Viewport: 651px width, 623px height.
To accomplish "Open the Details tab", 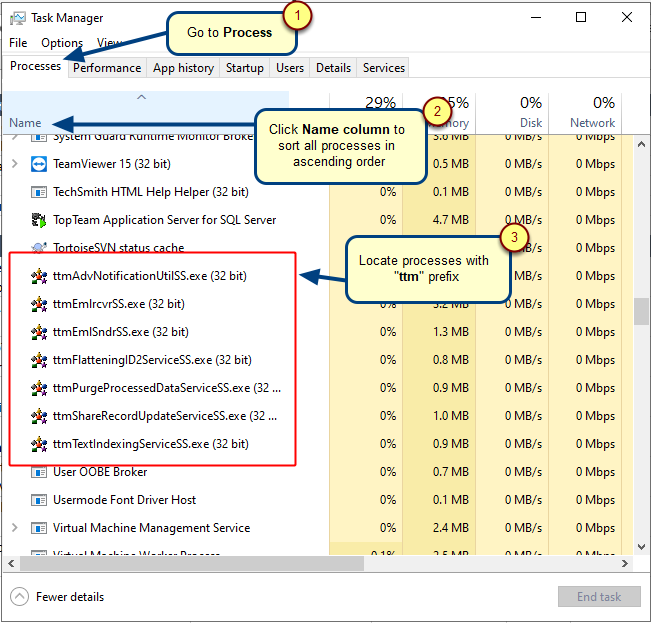I will point(333,68).
